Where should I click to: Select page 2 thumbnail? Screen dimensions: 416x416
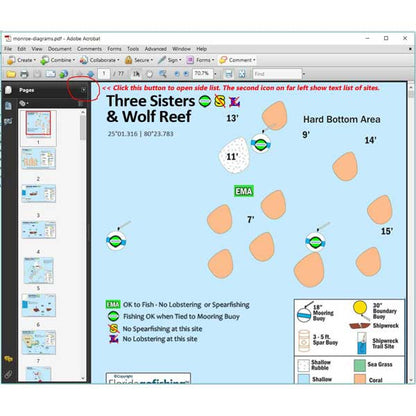pyautogui.click(x=38, y=159)
